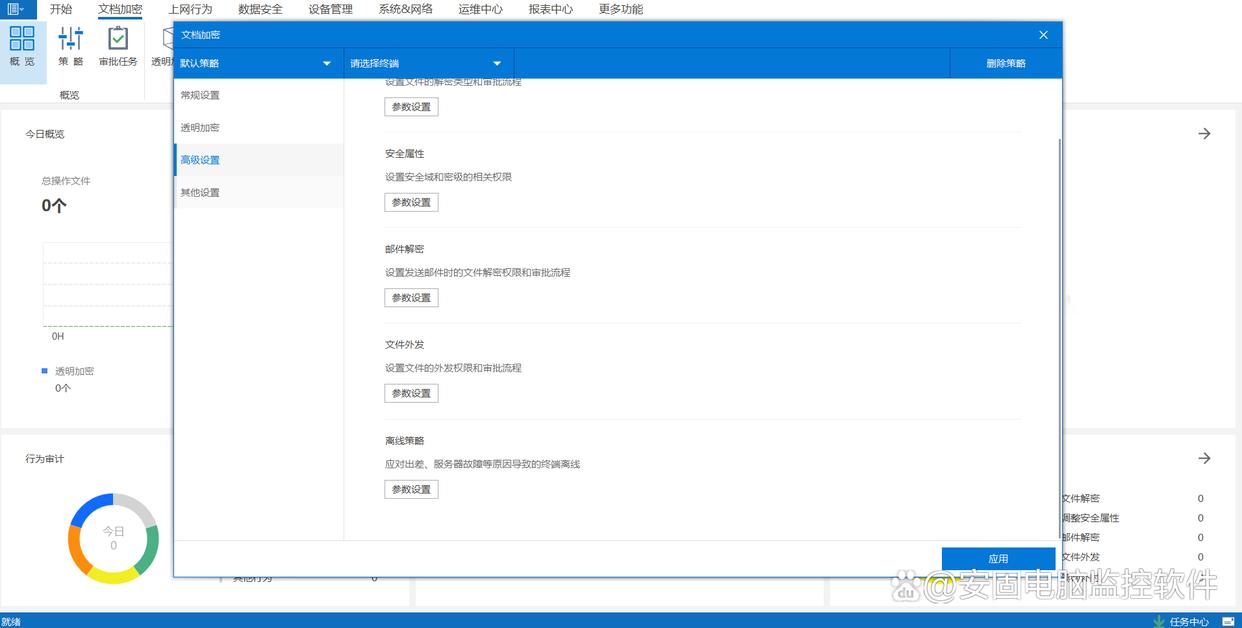This screenshot has width=1242, height=628.
Task: Click the arrow icon above 文件解密 statistics
Action: pyautogui.click(x=1204, y=458)
